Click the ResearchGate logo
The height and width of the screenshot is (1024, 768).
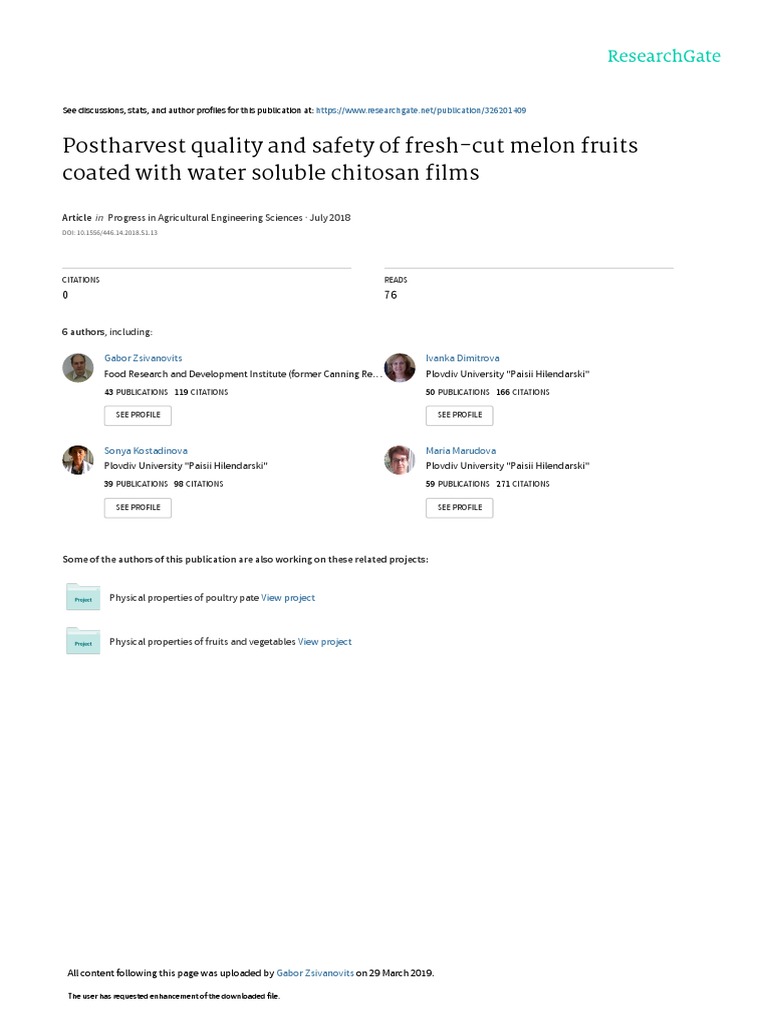coord(664,56)
